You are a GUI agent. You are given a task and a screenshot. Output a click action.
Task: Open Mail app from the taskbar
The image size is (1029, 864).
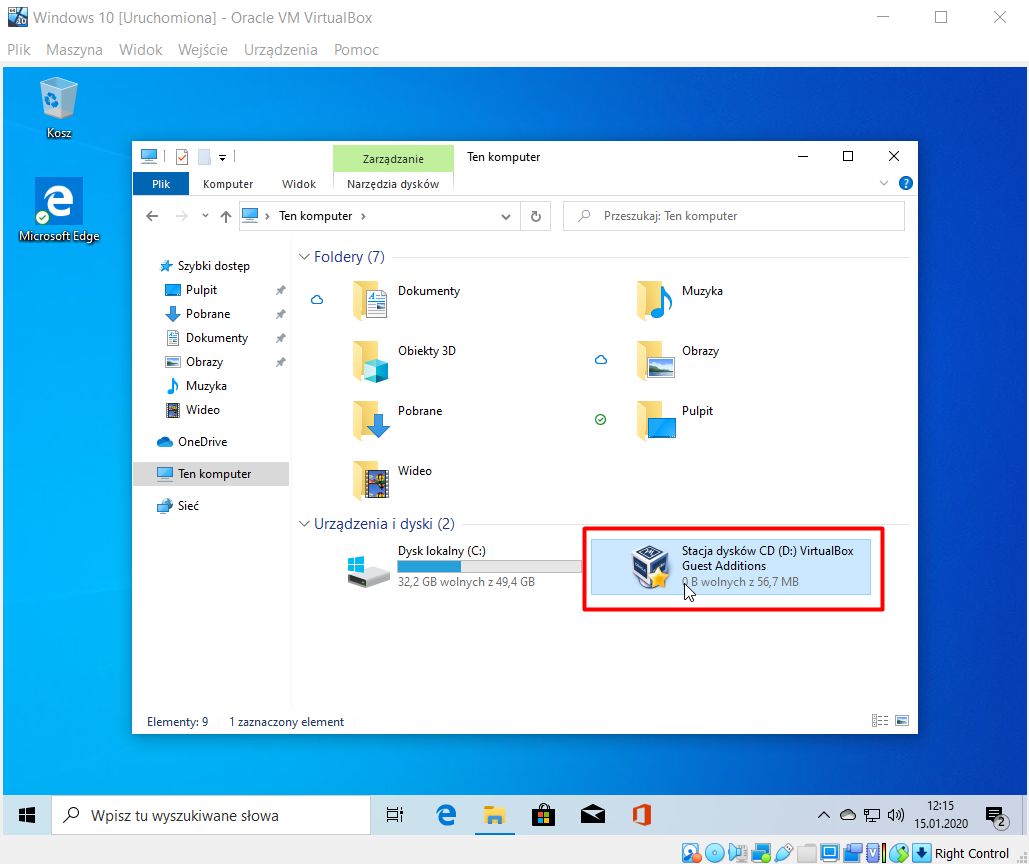pyautogui.click(x=593, y=815)
